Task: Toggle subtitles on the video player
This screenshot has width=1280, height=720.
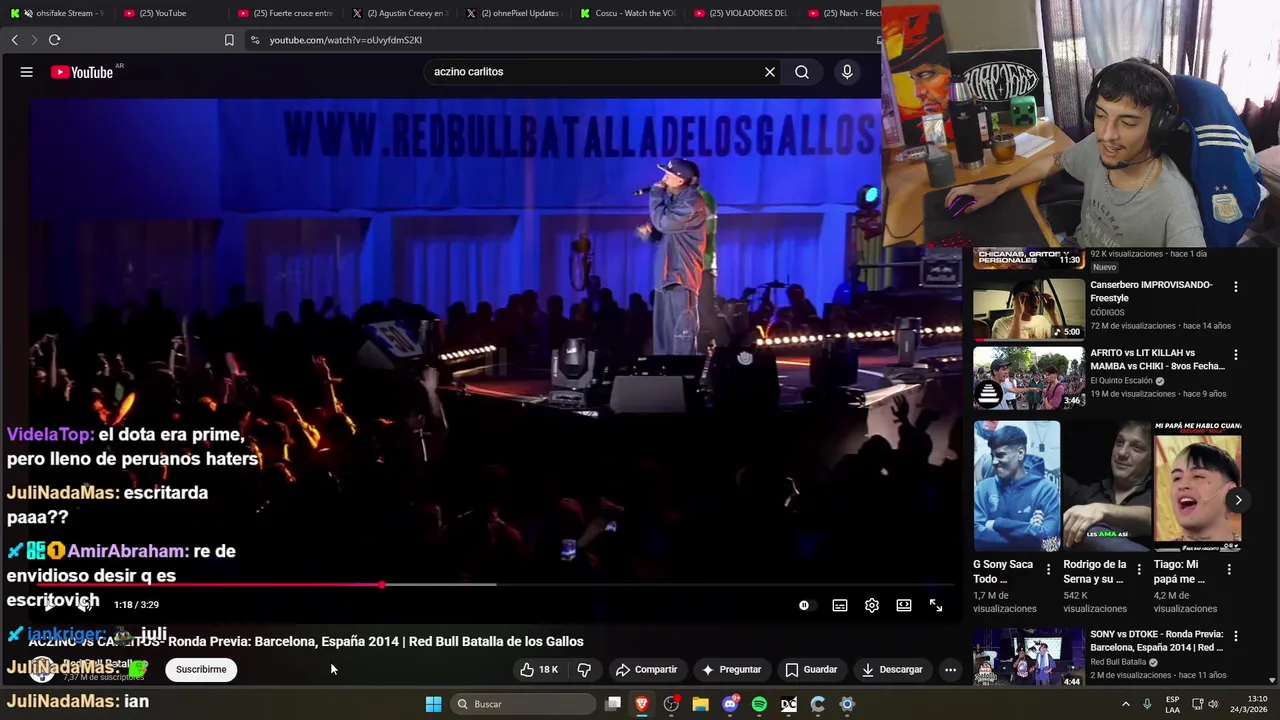Action: click(840, 605)
